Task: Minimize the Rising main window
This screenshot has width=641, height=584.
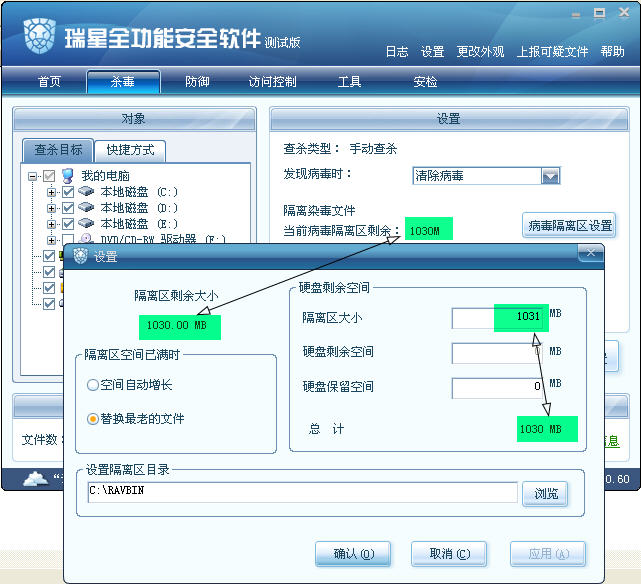Action: click(576, 15)
